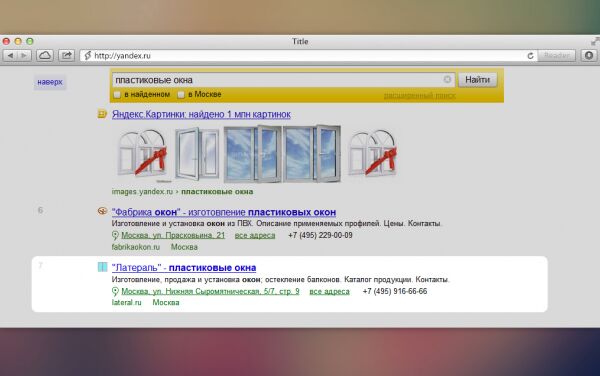Screen dimensions: 600x376
Task: Click in the пластиковые окна search field
Action: click(x=283, y=80)
